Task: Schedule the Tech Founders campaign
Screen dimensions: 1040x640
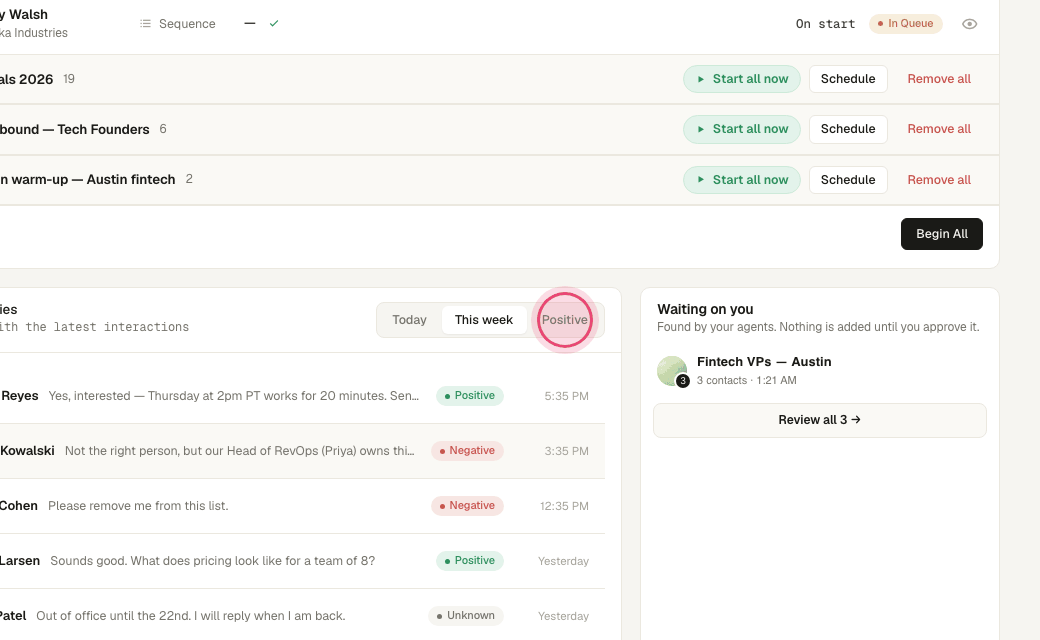Action: pos(848,129)
